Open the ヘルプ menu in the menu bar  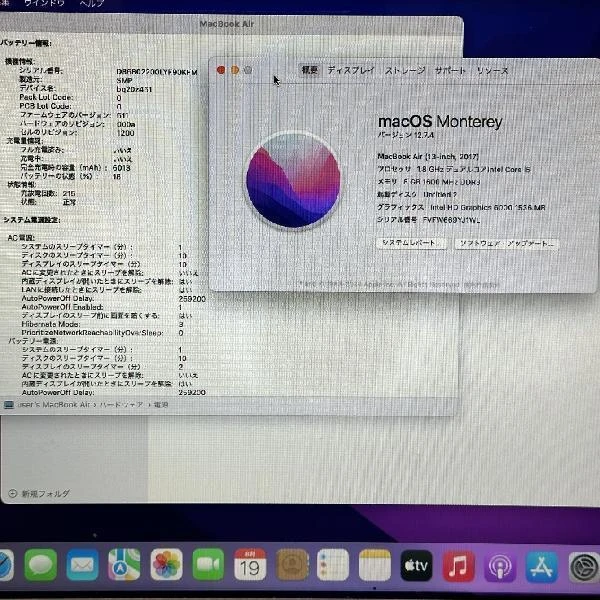point(92,3)
